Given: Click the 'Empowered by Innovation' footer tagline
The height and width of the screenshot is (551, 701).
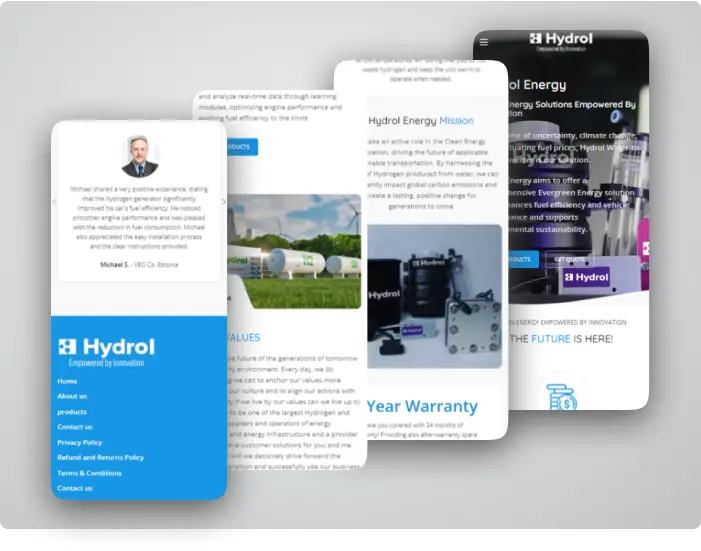Looking at the screenshot, I should click(106, 363).
